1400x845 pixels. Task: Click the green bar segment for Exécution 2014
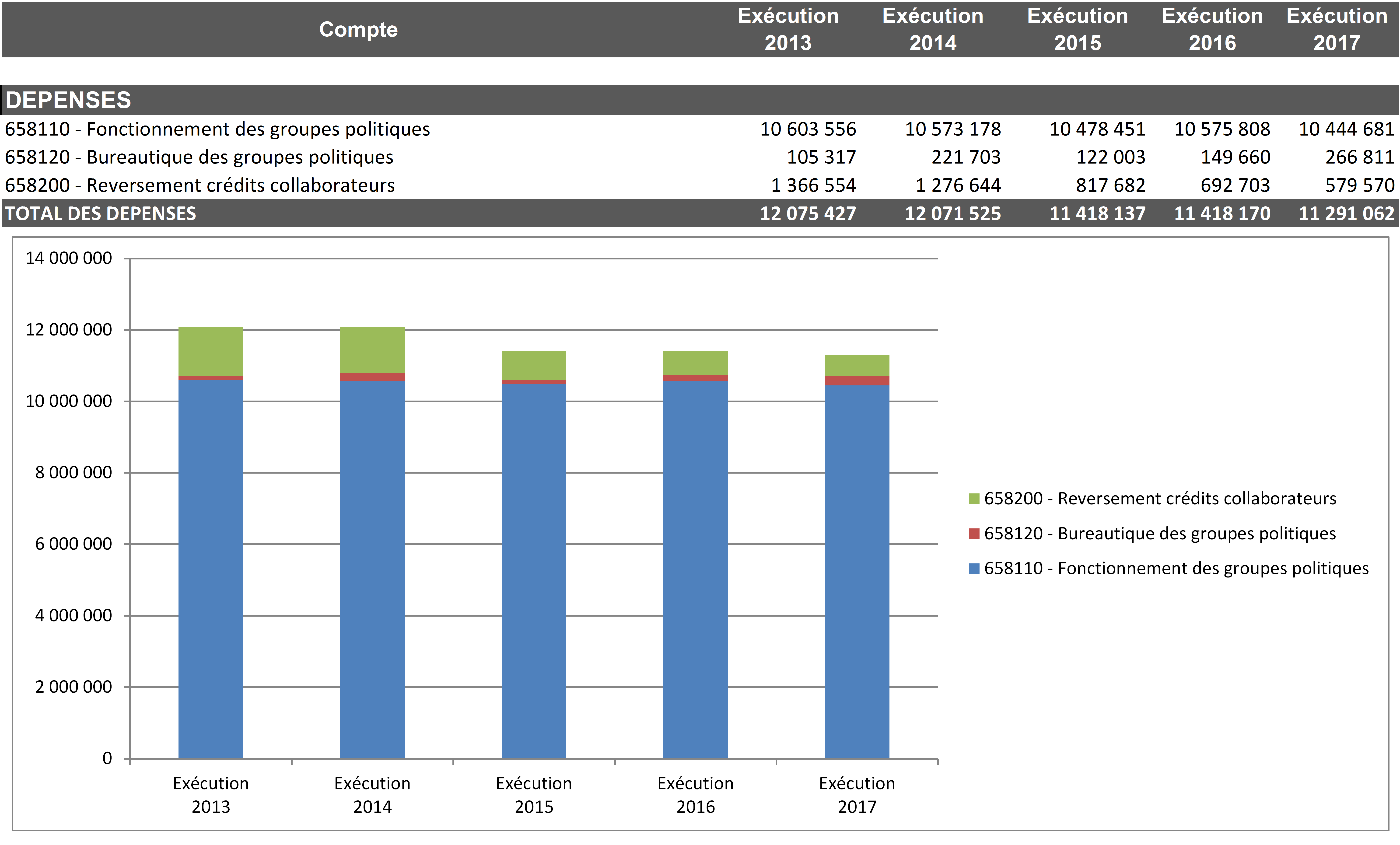pyautogui.click(x=372, y=349)
